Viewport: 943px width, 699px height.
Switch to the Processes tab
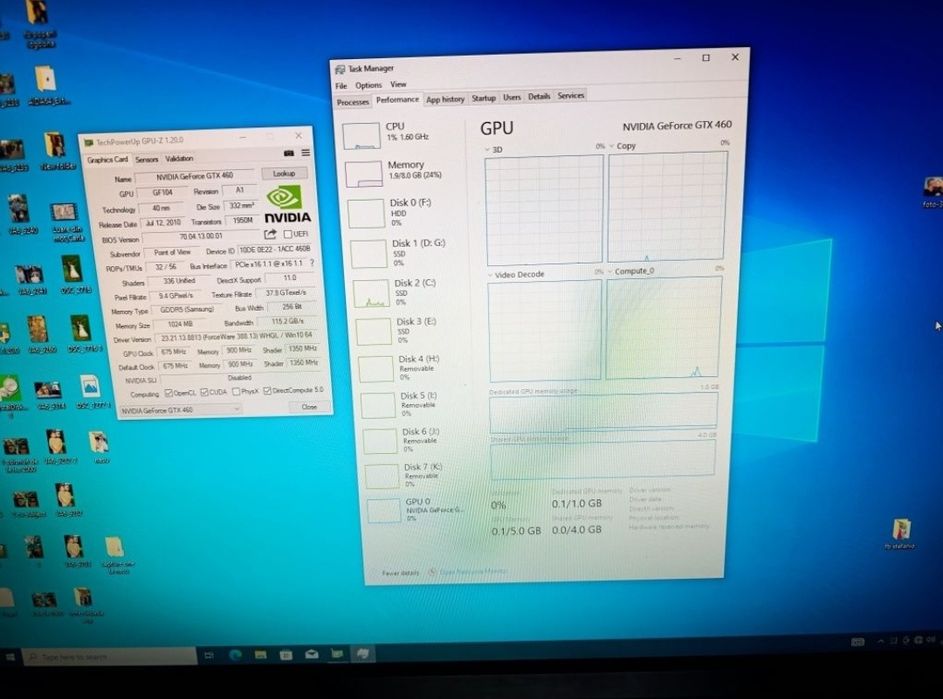(x=353, y=102)
